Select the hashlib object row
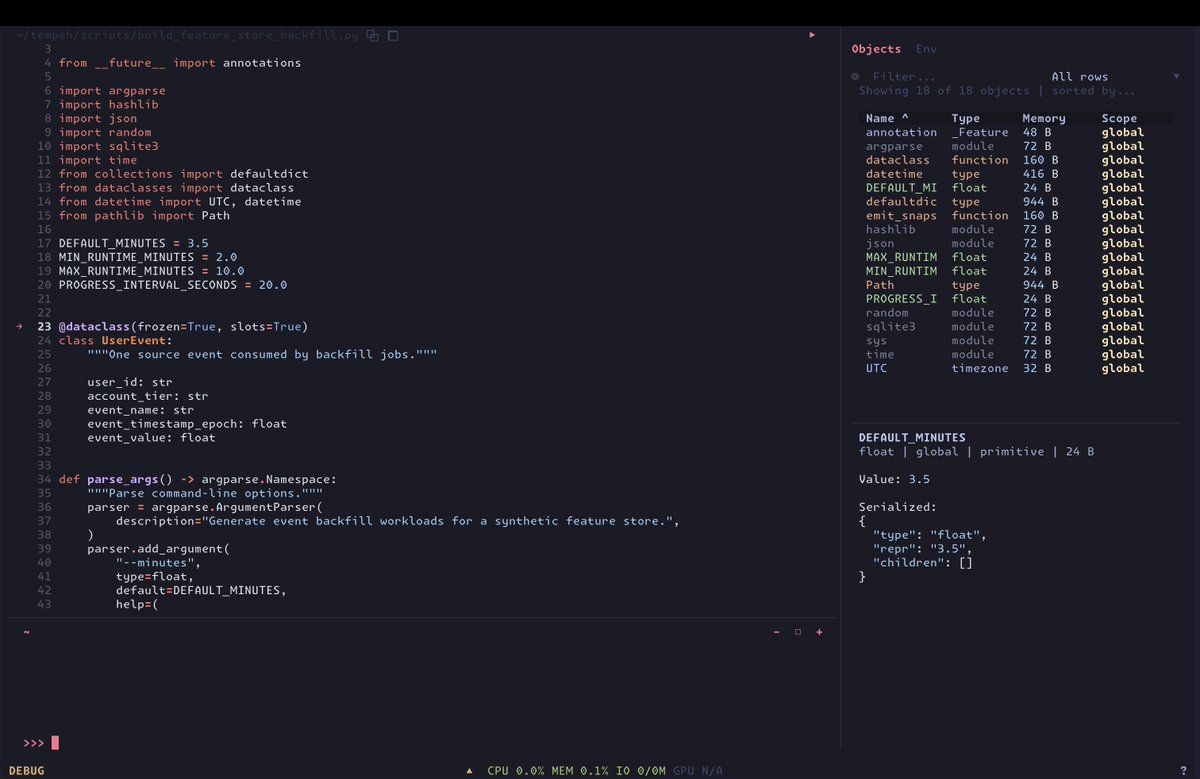 click(1018, 229)
